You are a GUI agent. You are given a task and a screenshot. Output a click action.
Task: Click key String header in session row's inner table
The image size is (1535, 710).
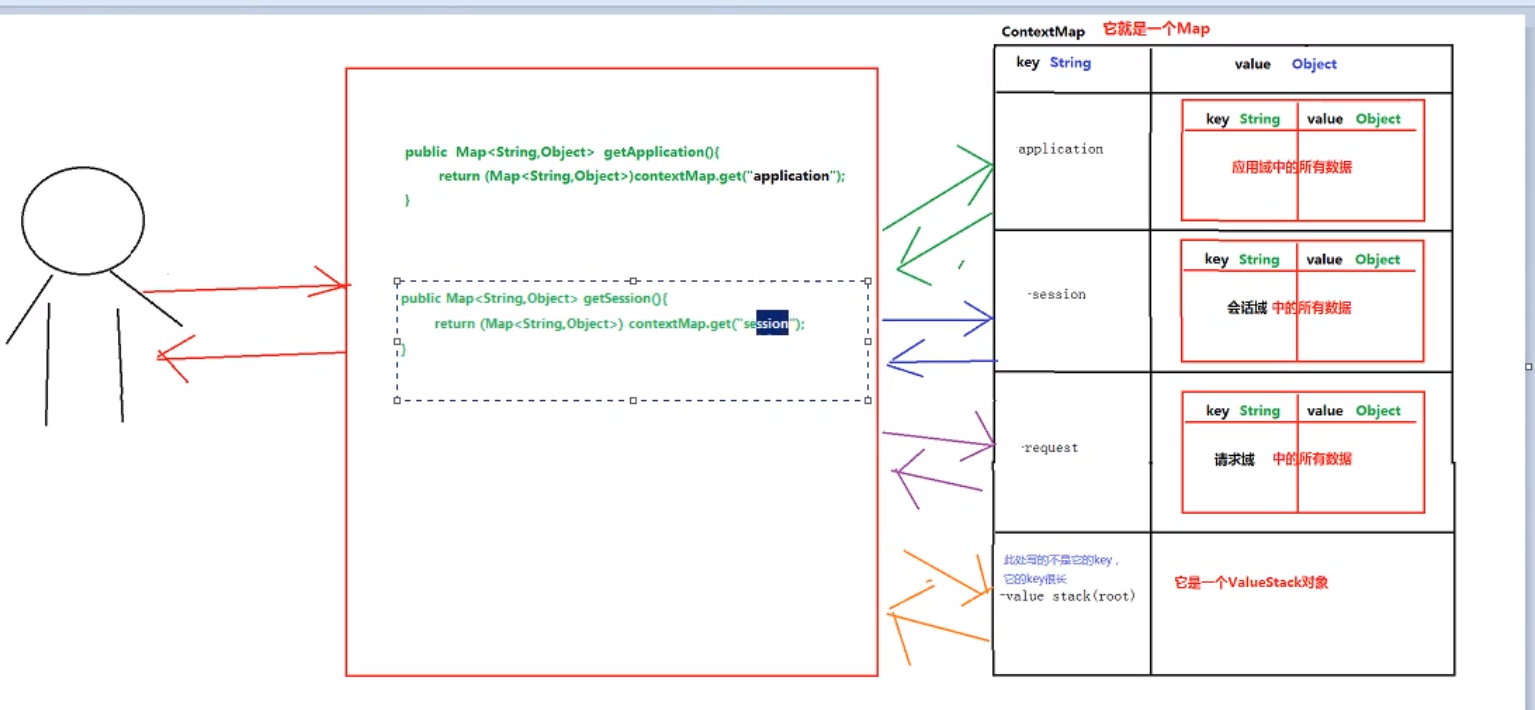pyautogui.click(x=1242, y=259)
